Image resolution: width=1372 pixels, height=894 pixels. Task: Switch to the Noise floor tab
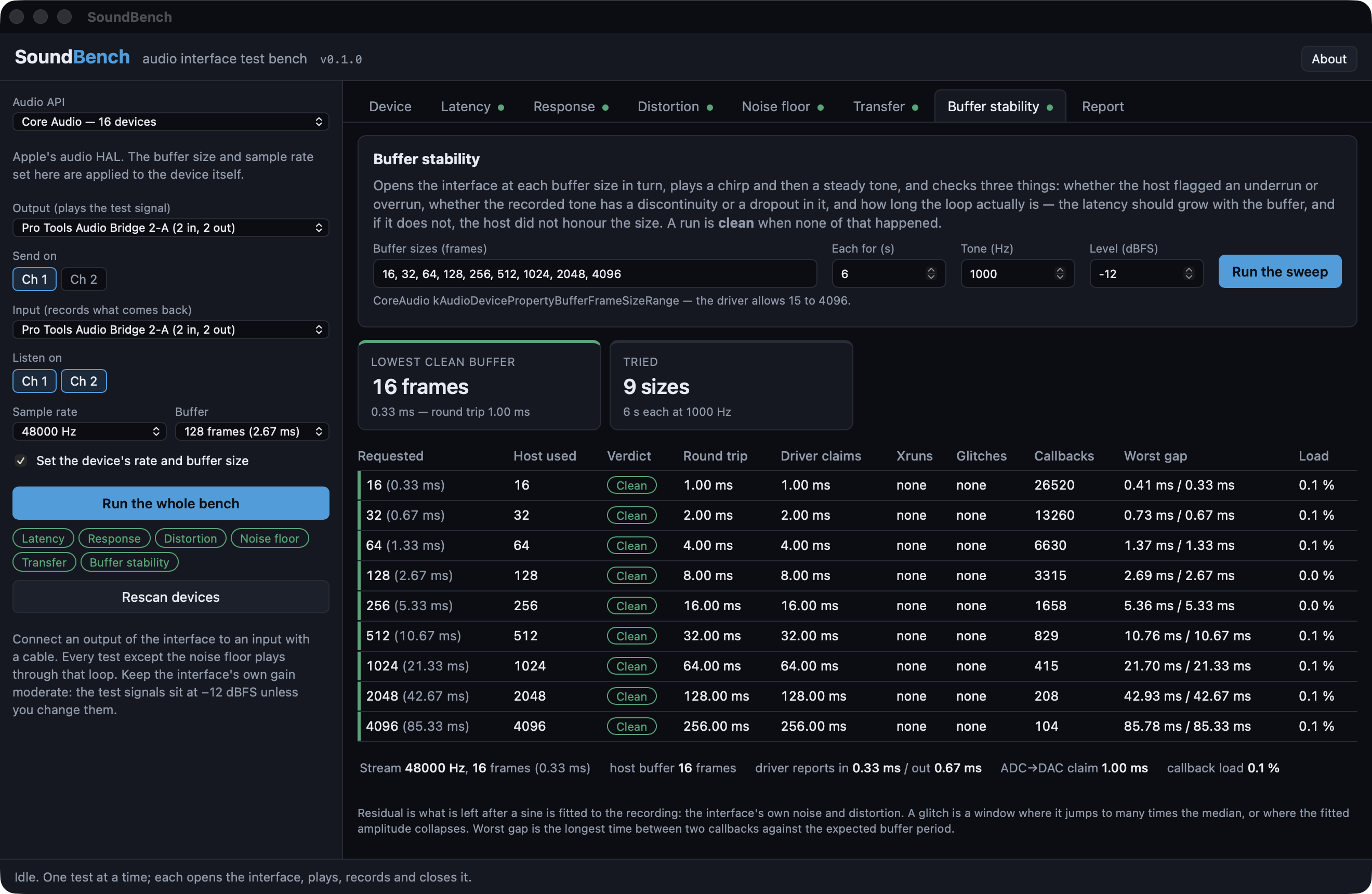coord(782,107)
